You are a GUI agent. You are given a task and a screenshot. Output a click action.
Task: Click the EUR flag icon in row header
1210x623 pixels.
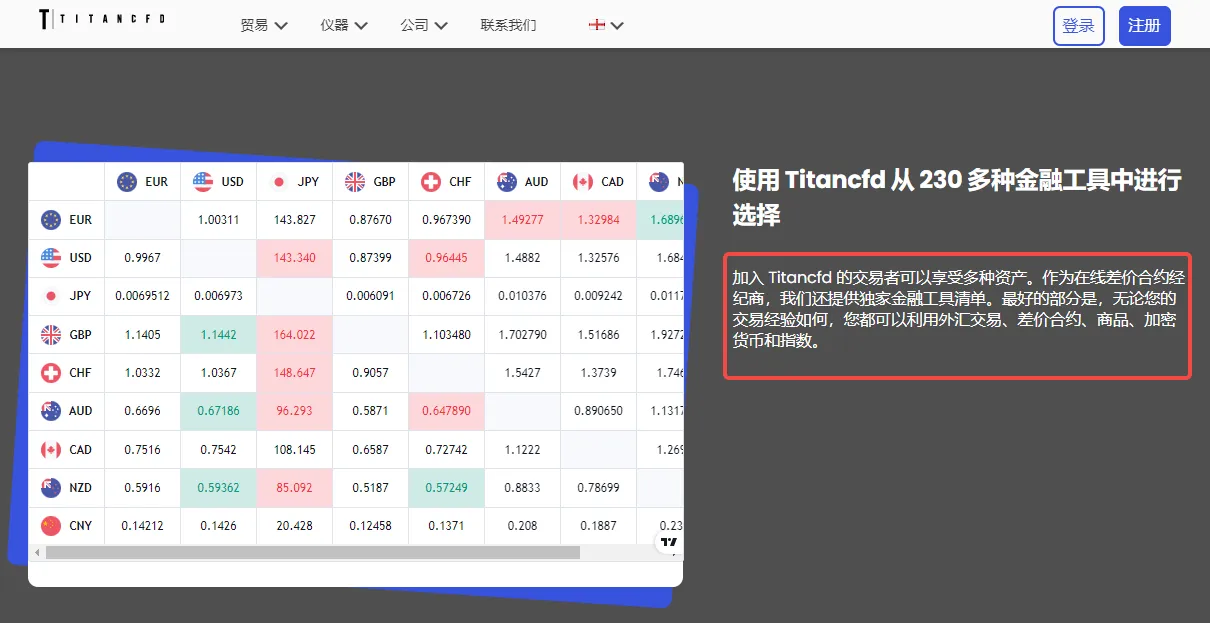[x=51, y=220]
